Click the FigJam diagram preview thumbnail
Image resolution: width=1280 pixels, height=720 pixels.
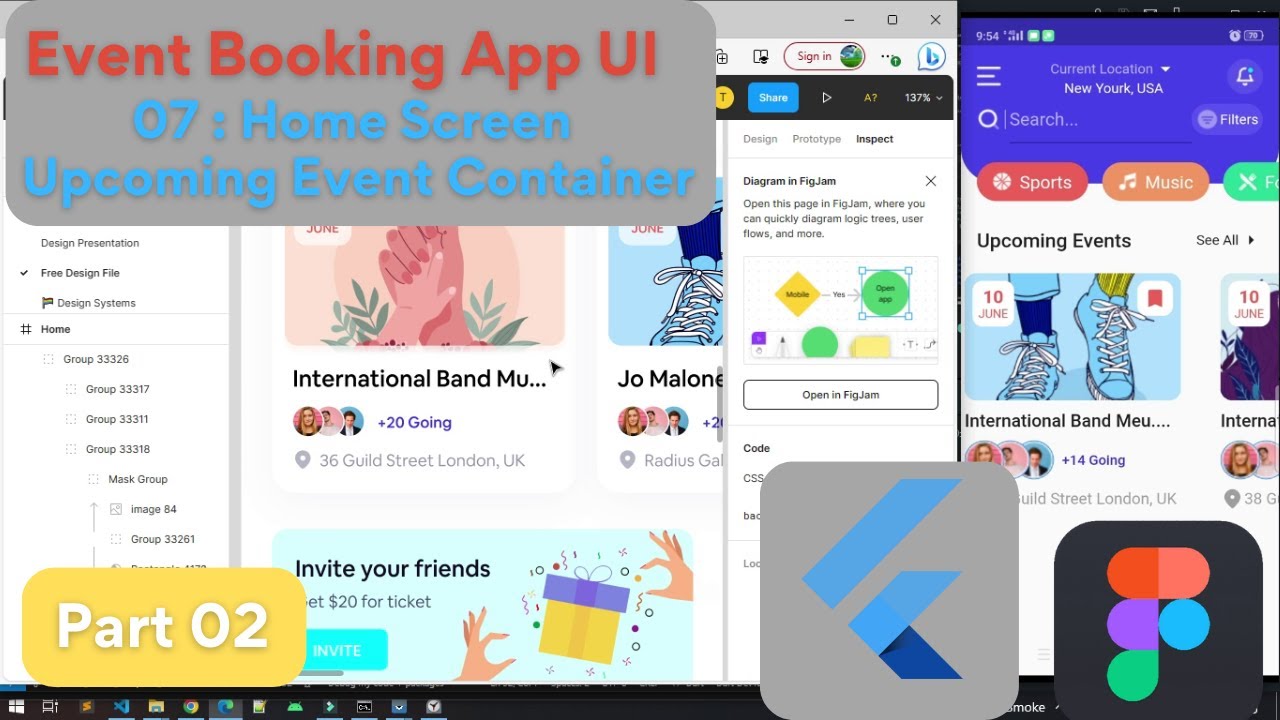(841, 309)
